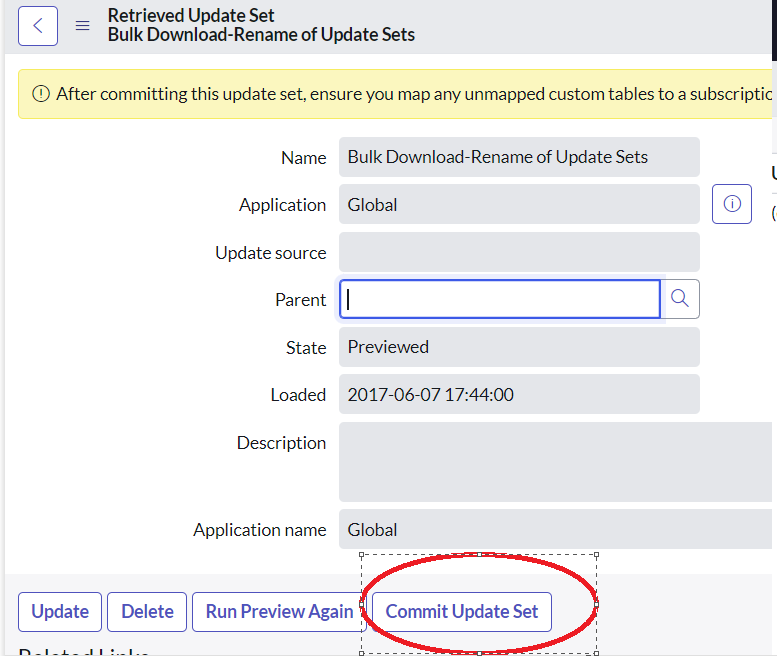Click the Description field label

tap(281, 443)
